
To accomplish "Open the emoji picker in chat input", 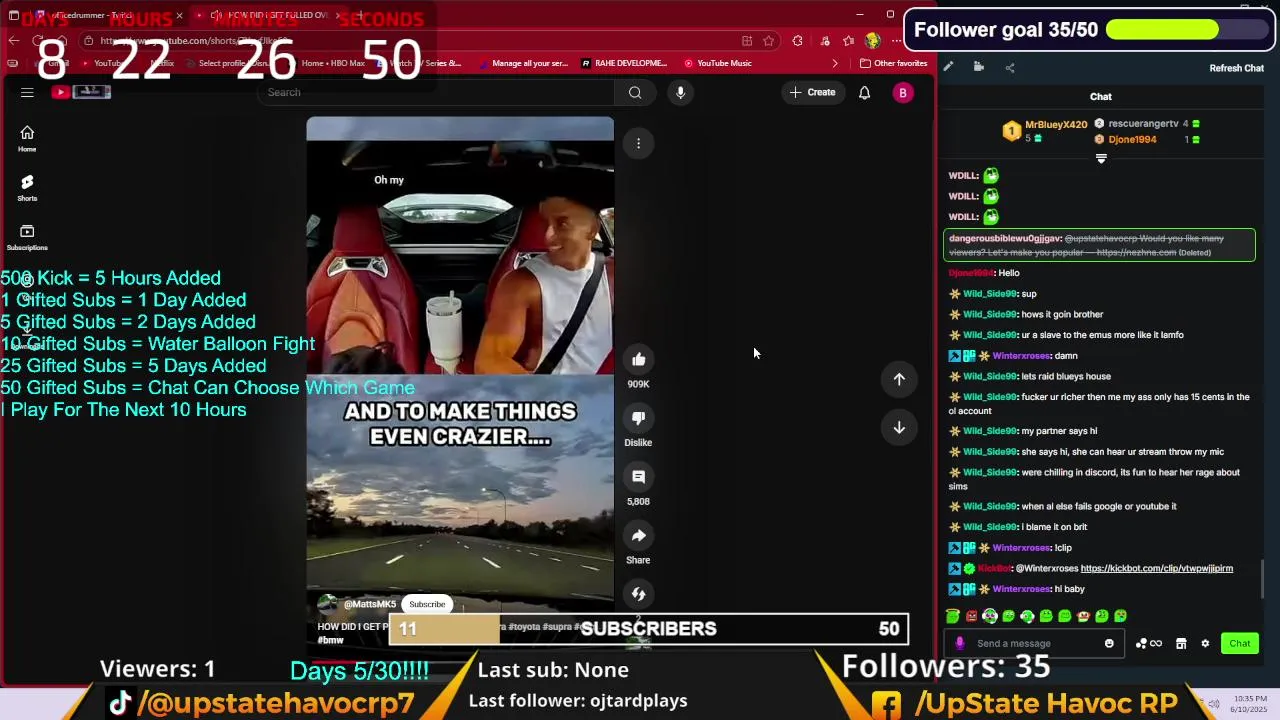I will (1109, 643).
